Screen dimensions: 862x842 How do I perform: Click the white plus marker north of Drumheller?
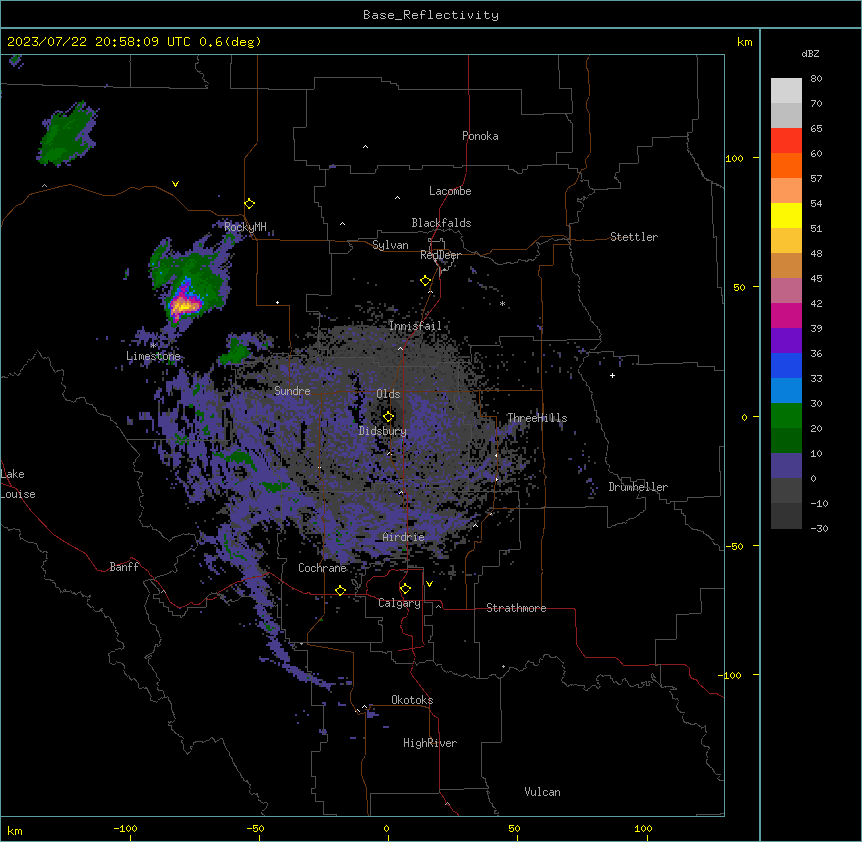tap(612, 375)
